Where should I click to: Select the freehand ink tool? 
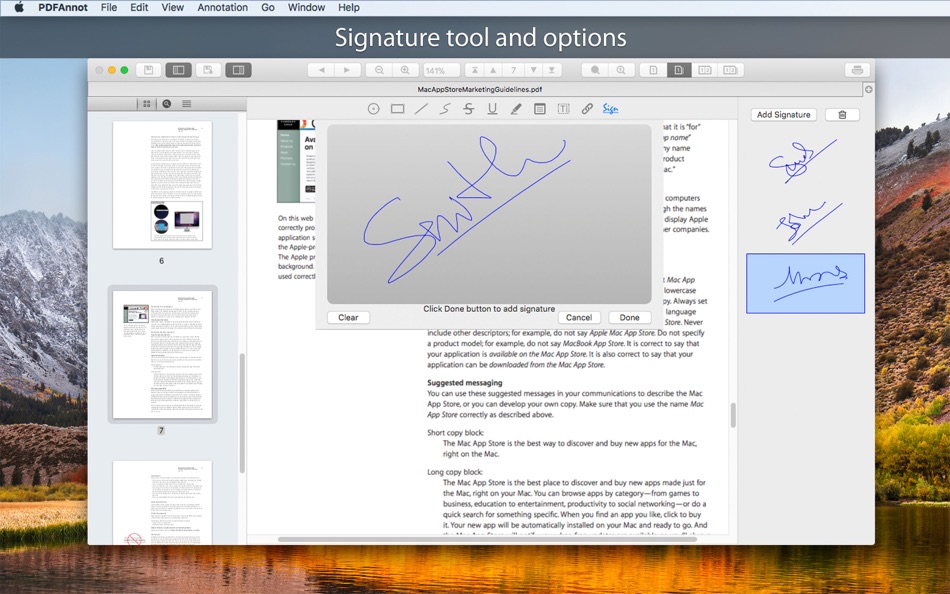[x=445, y=109]
